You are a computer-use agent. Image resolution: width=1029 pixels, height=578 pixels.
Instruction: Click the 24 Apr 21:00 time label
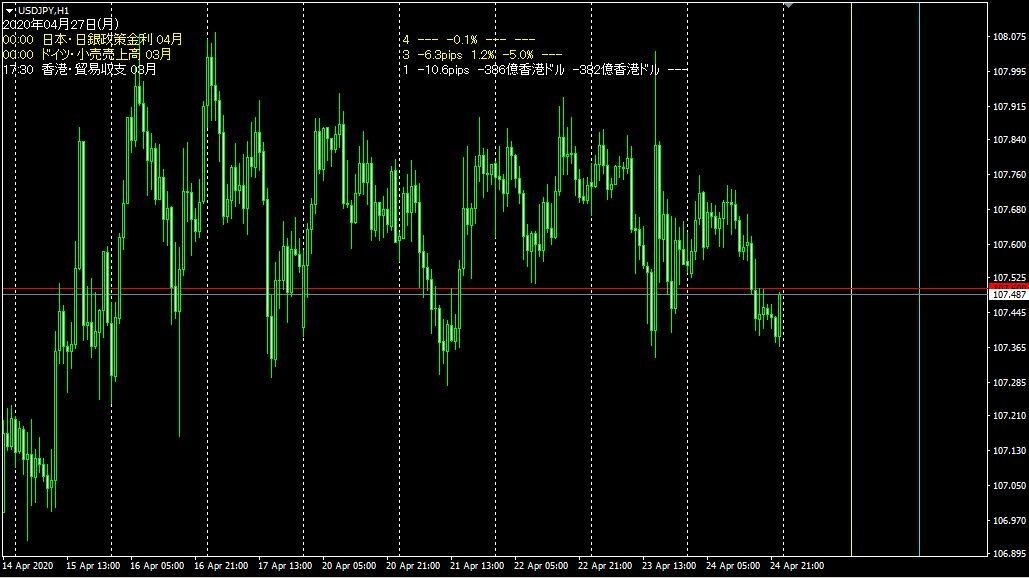[797, 566]
